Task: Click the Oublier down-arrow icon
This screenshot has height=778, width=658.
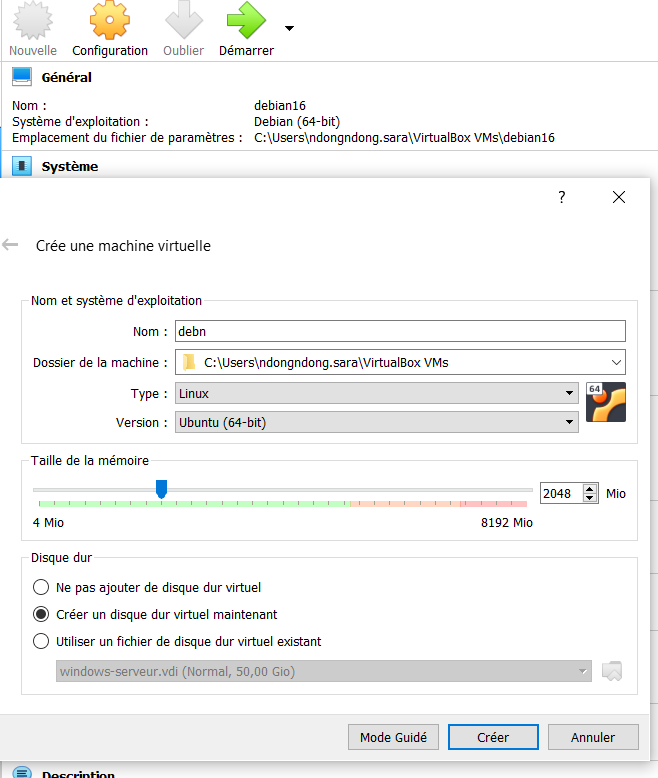Action: [x=184, y=20]
